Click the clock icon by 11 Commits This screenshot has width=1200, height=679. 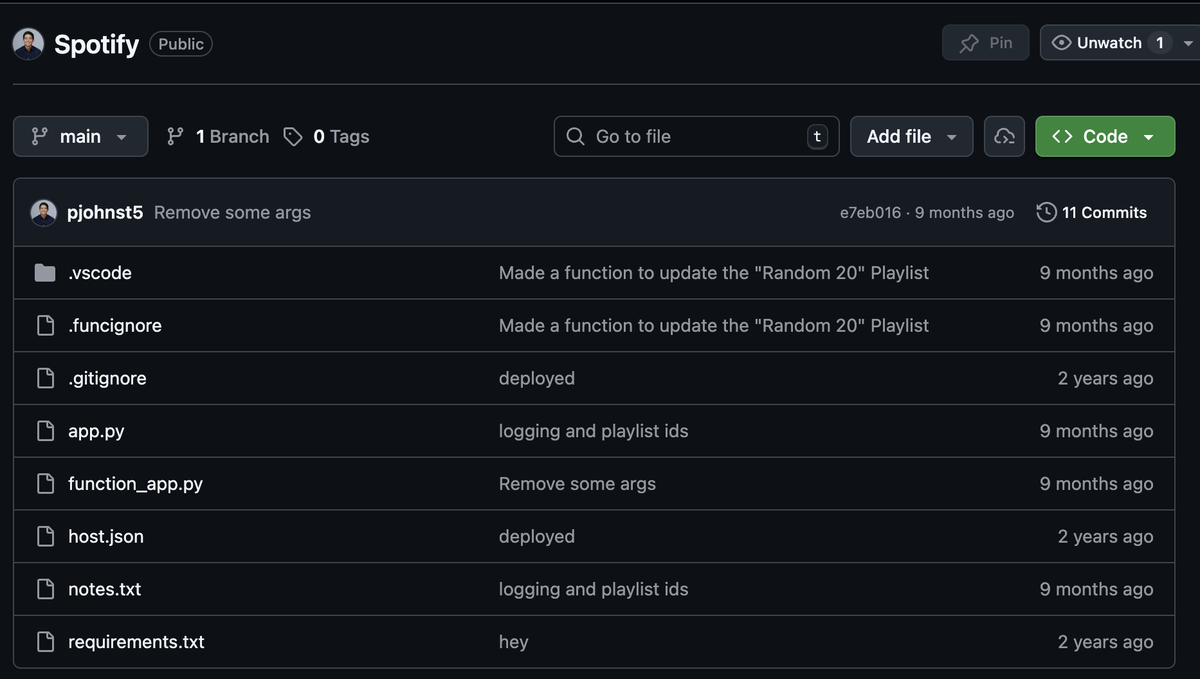click(x=1046, y=212)
